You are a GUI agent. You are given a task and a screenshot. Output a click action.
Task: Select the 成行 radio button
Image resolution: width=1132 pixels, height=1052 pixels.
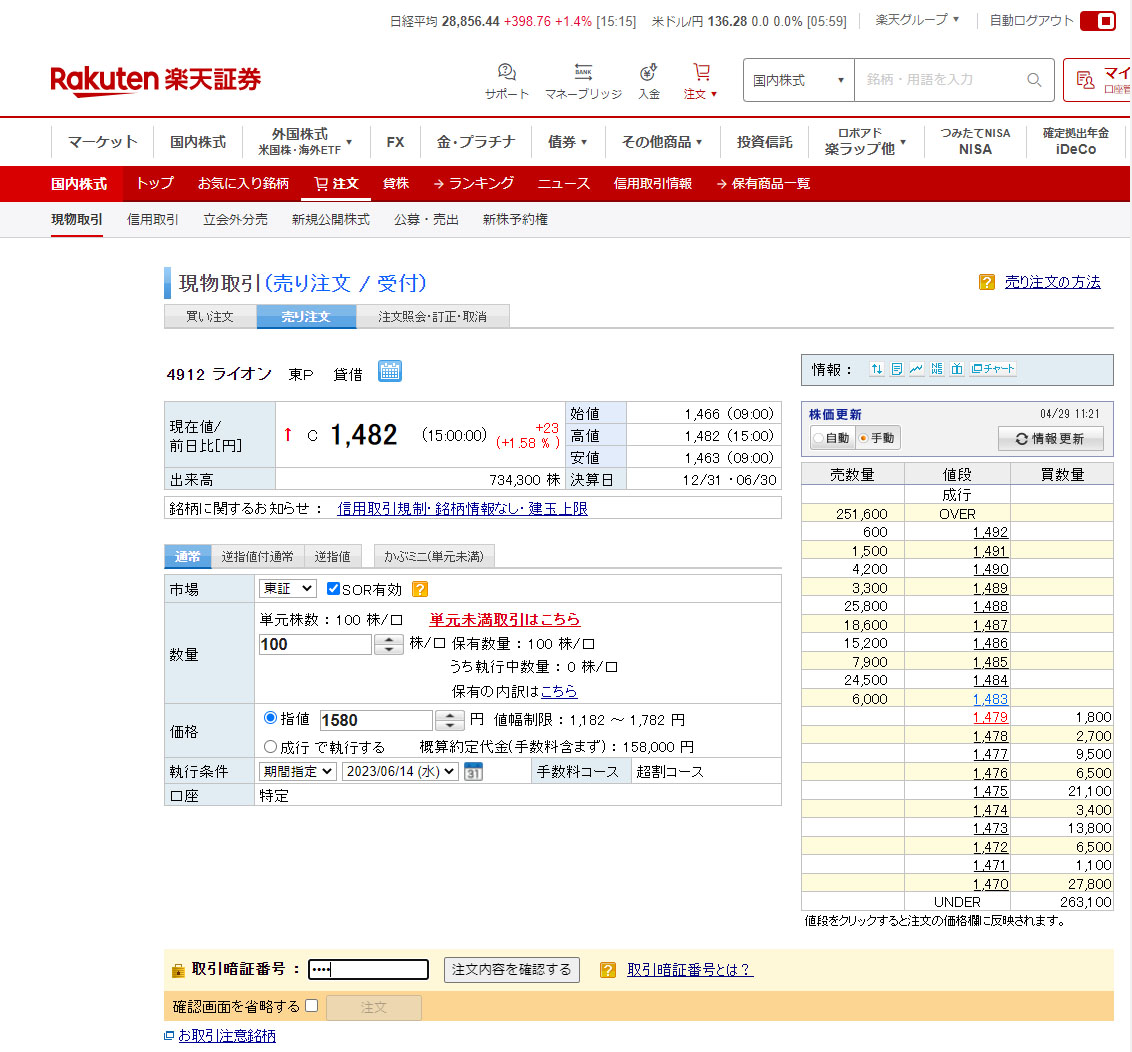(x=270, y=746)
